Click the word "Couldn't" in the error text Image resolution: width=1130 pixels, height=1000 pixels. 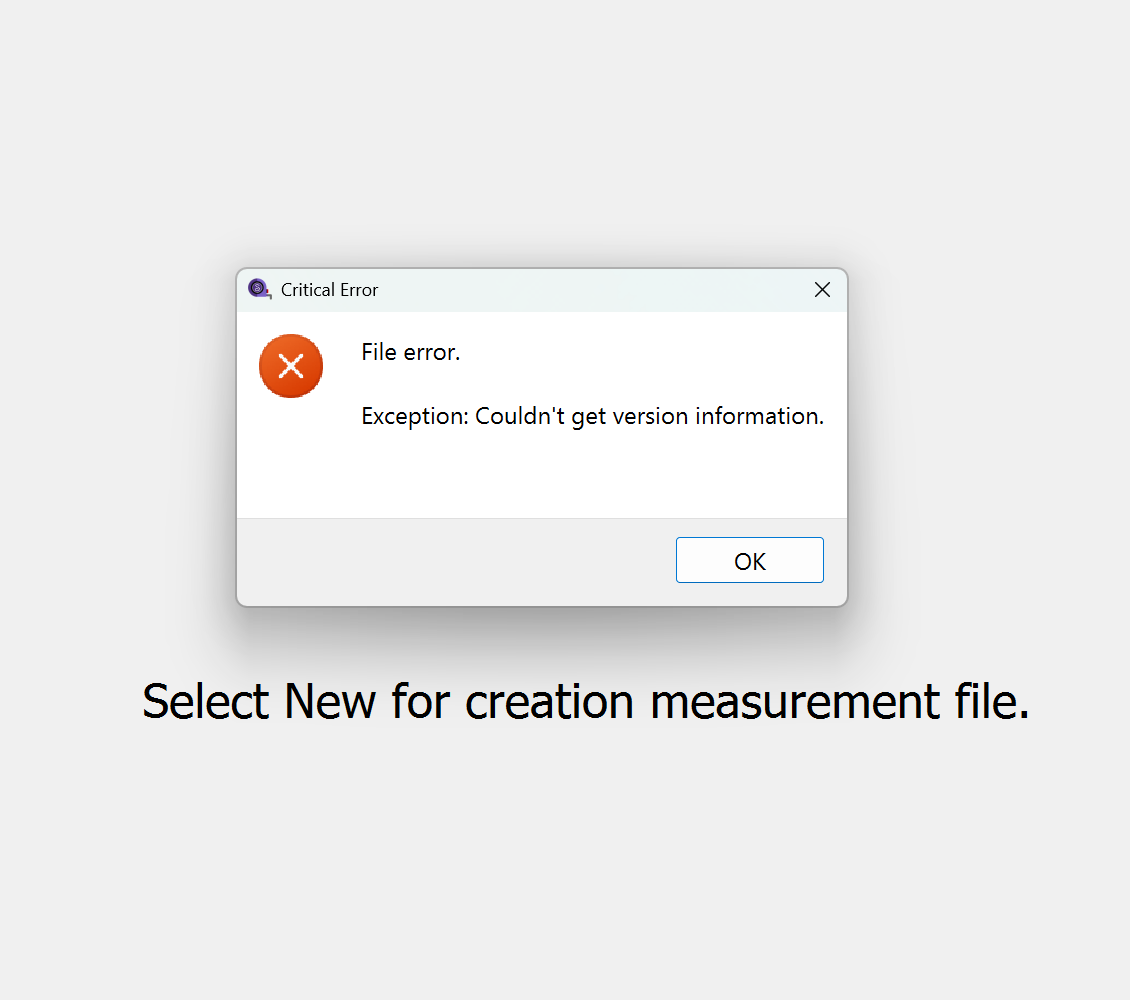pos(519,416)
